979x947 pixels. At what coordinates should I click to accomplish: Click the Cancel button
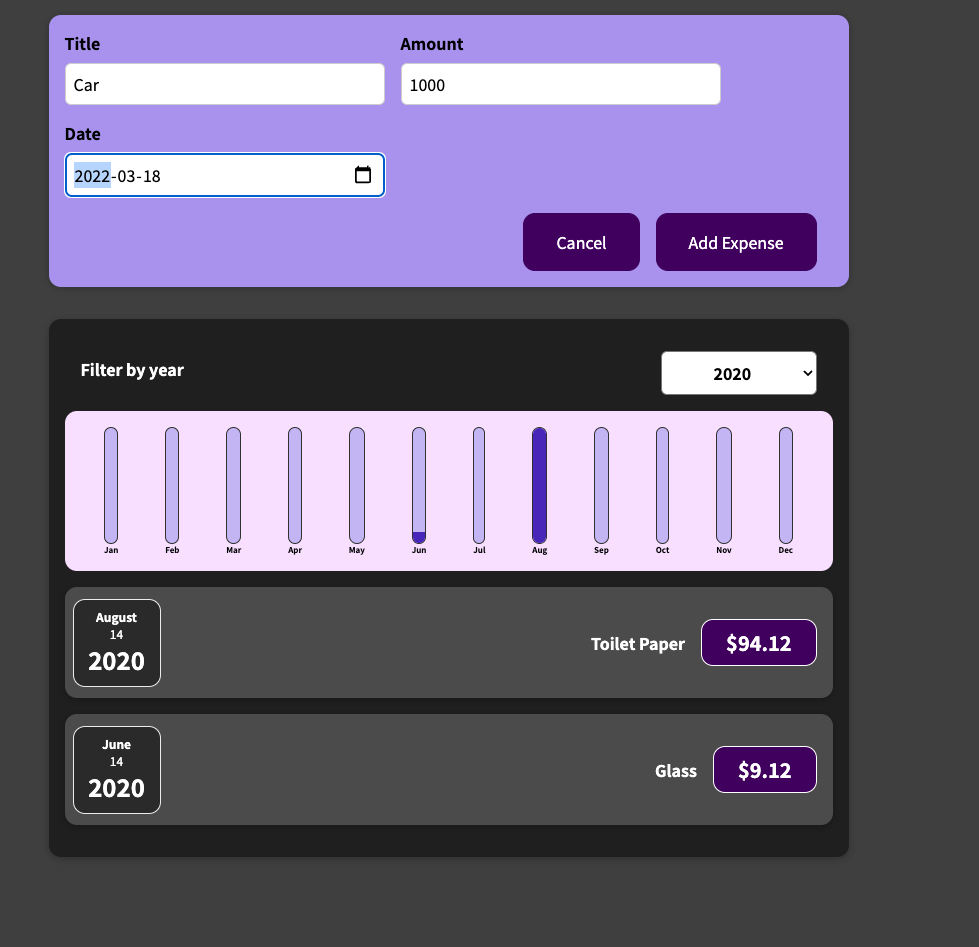581,242
